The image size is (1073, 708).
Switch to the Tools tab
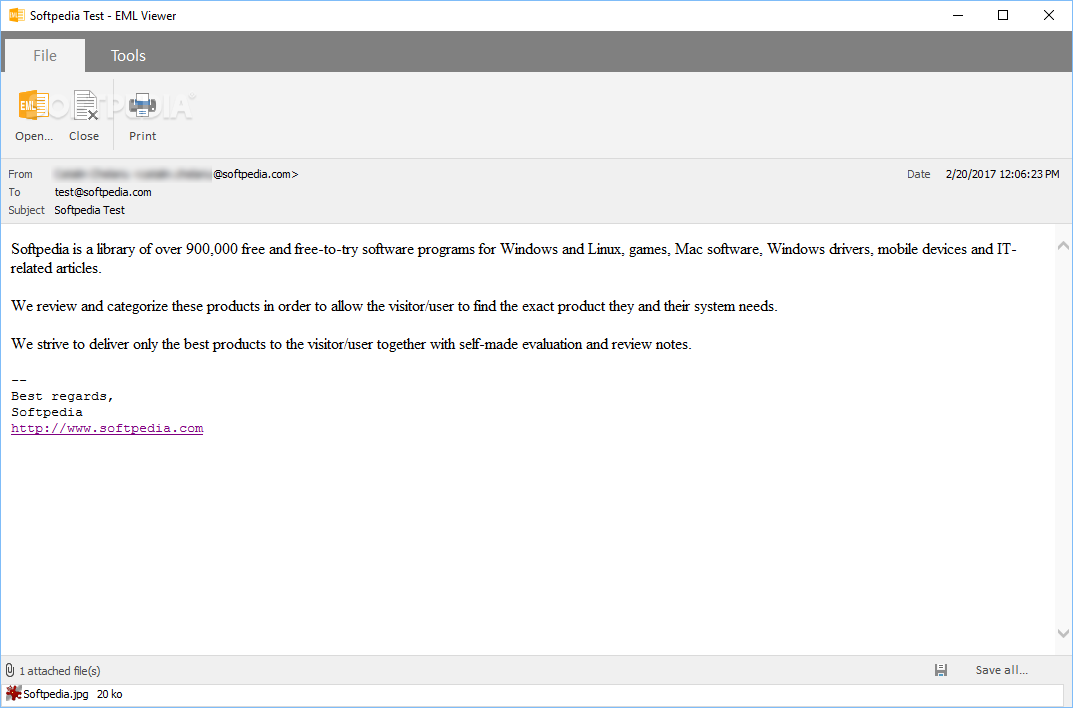coord(129,55)
